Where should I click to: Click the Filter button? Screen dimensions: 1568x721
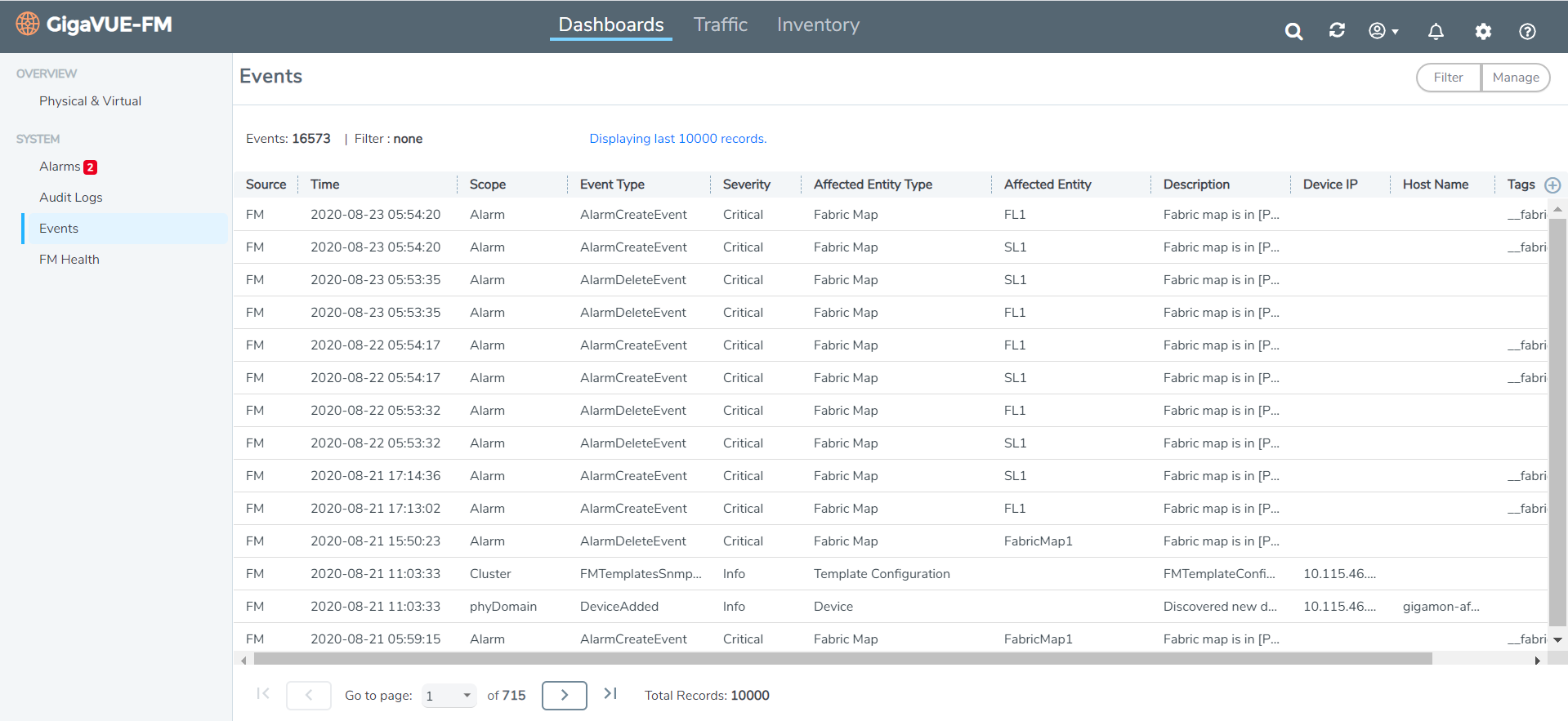(x=1448, y=78)
